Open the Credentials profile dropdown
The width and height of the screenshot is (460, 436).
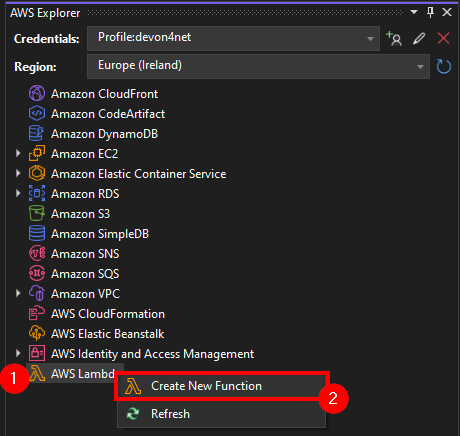(x=370, y=39)
